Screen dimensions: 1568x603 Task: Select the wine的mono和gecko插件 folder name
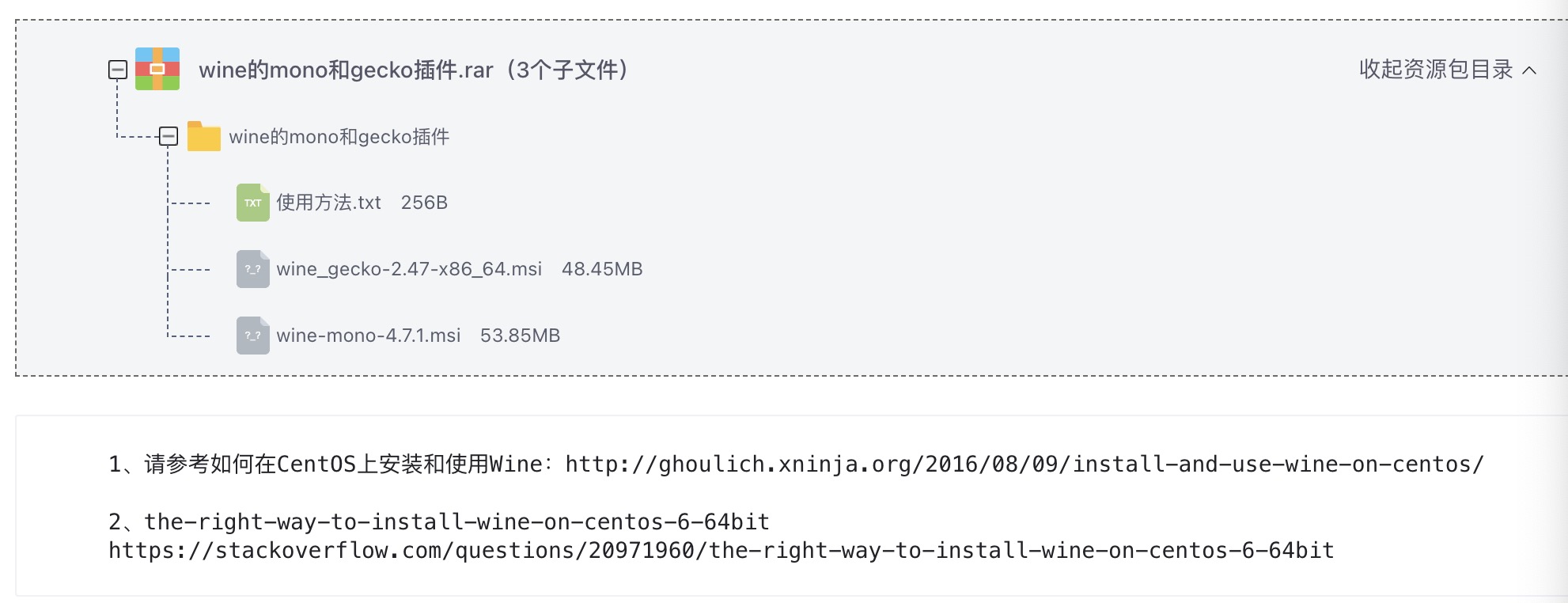[x=339, y=137]
